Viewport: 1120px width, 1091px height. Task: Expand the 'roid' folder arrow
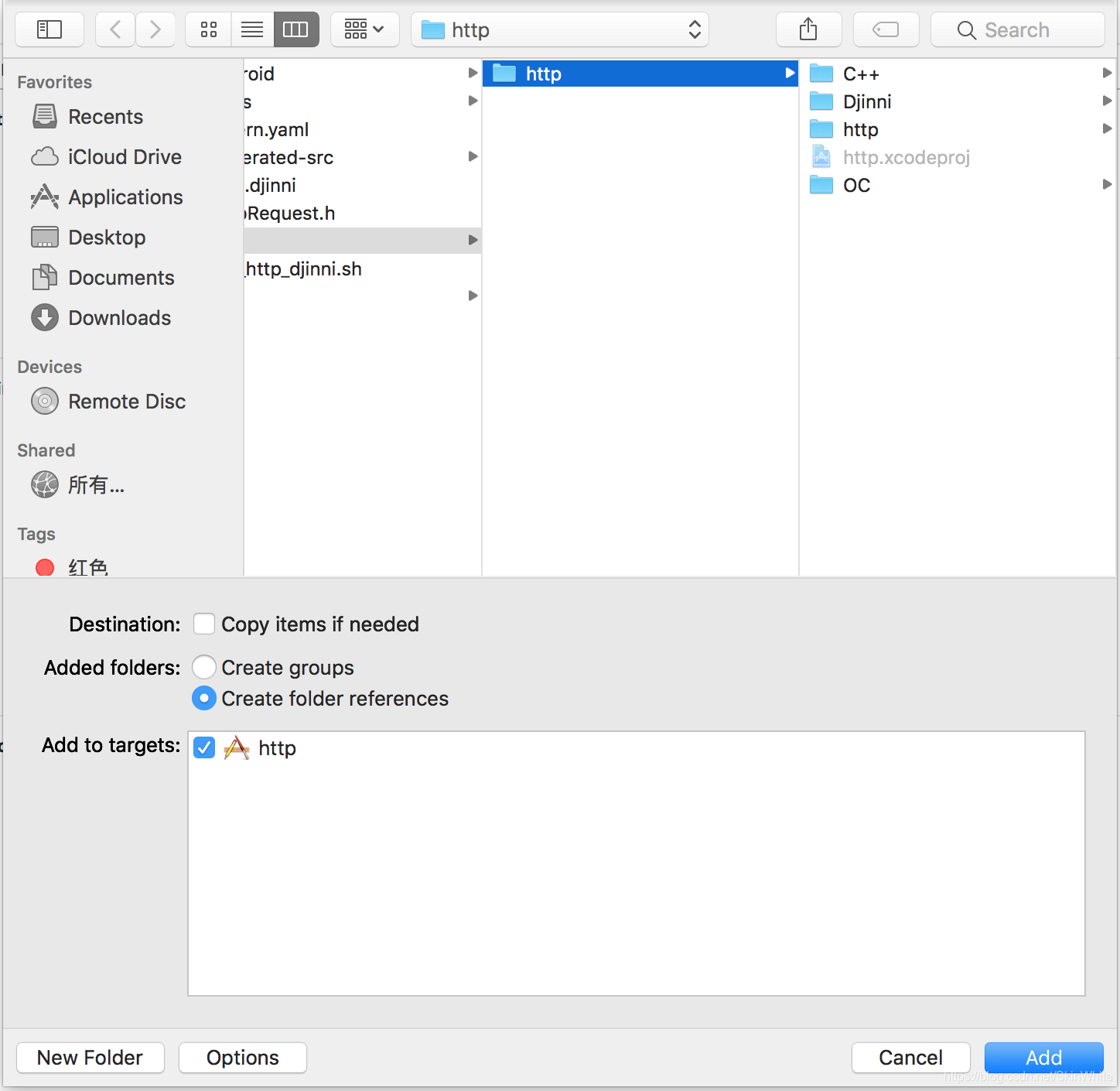pyautogui.click(x=473, y=73)
